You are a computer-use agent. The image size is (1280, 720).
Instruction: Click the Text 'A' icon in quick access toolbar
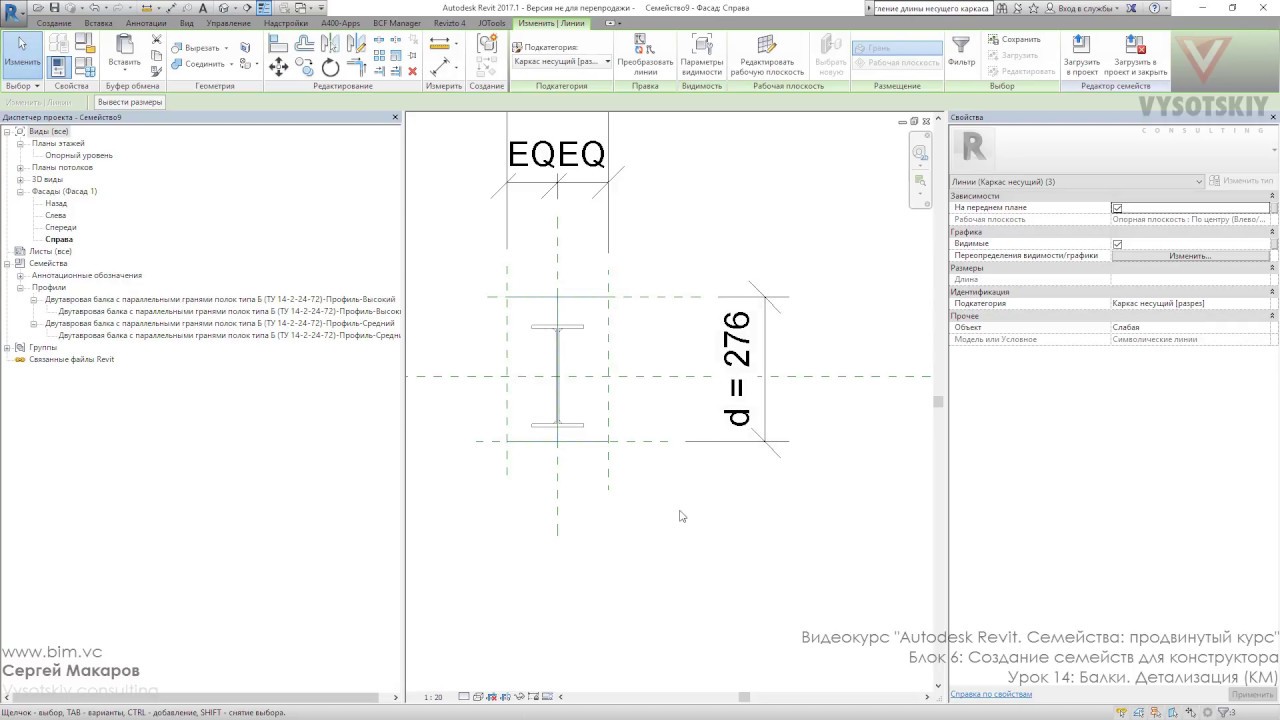(203, 8)
